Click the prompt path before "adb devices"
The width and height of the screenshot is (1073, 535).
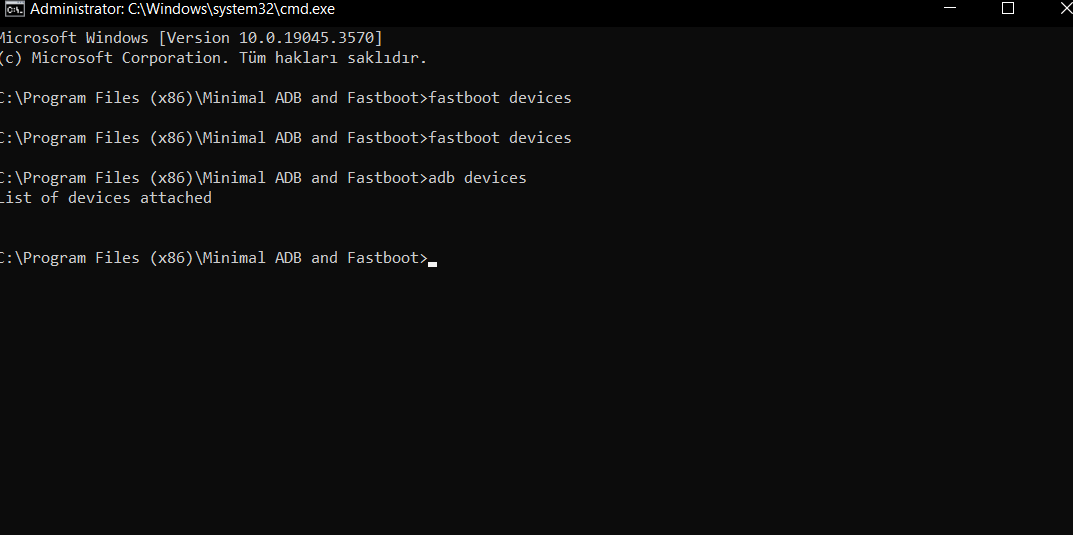coord(212,178)
